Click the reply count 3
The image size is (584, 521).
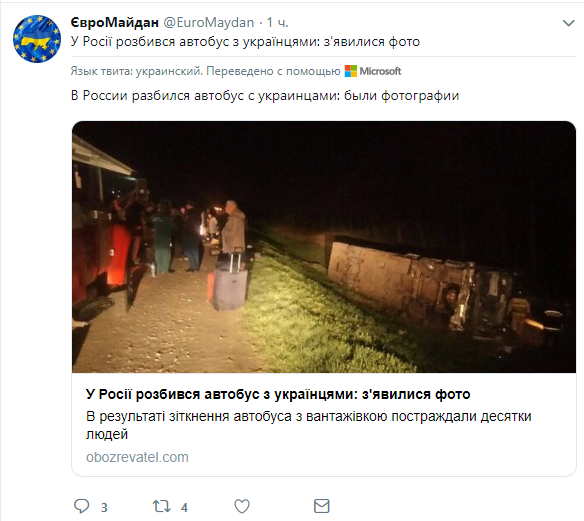click(104, 507)
